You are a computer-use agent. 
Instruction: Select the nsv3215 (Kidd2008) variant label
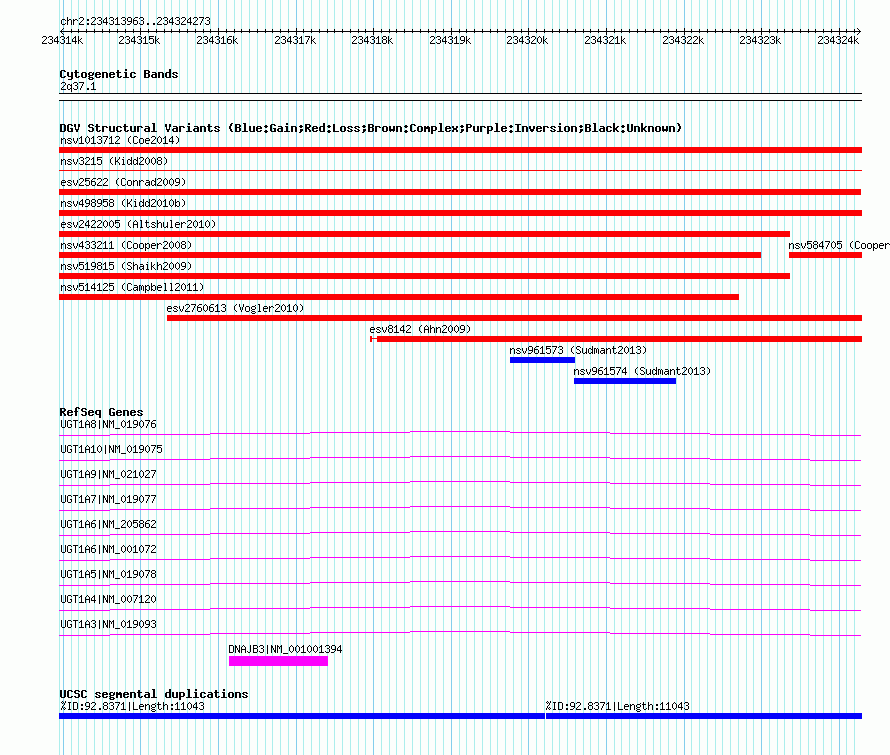114,161
